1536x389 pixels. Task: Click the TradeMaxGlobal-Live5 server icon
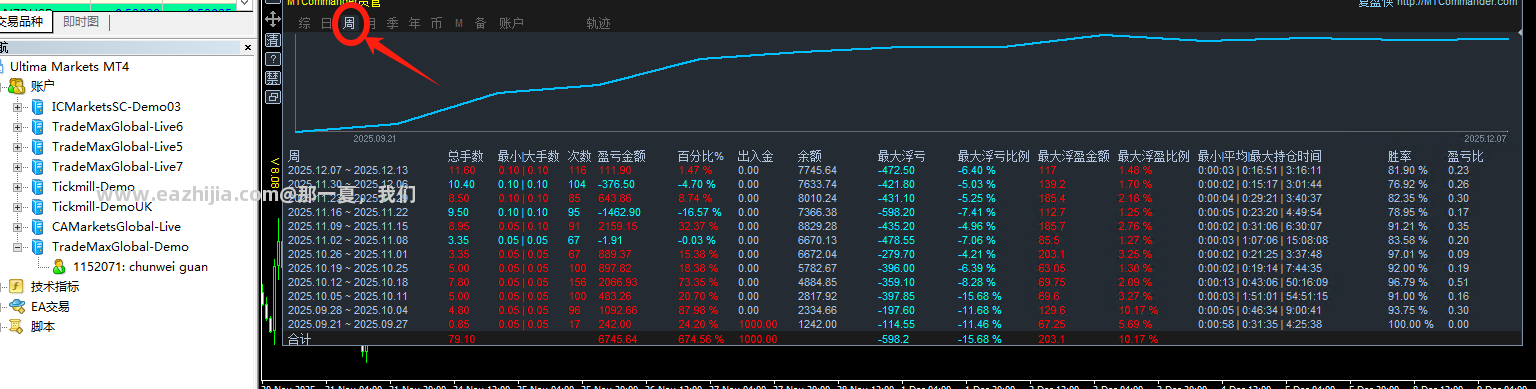point(38,146)
